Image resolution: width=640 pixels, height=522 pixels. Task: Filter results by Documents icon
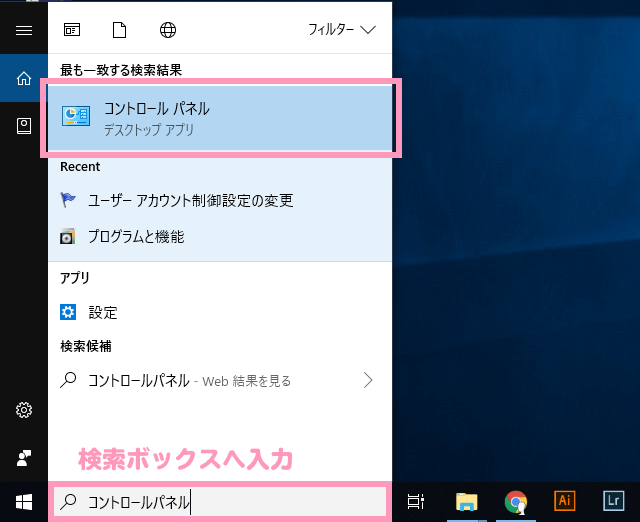click(119, 30)
